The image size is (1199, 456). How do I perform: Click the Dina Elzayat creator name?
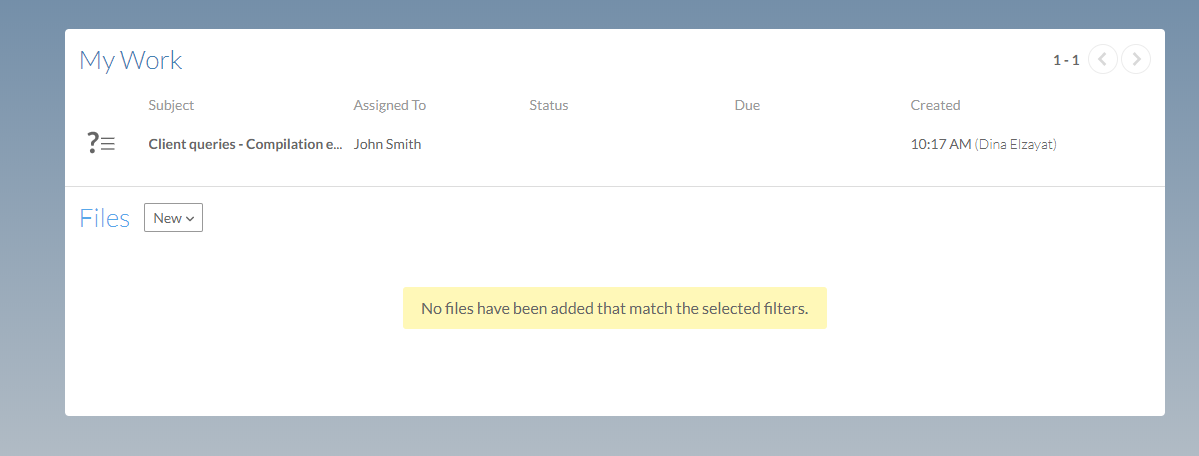pyautogui.click(x=1015, y=144)
